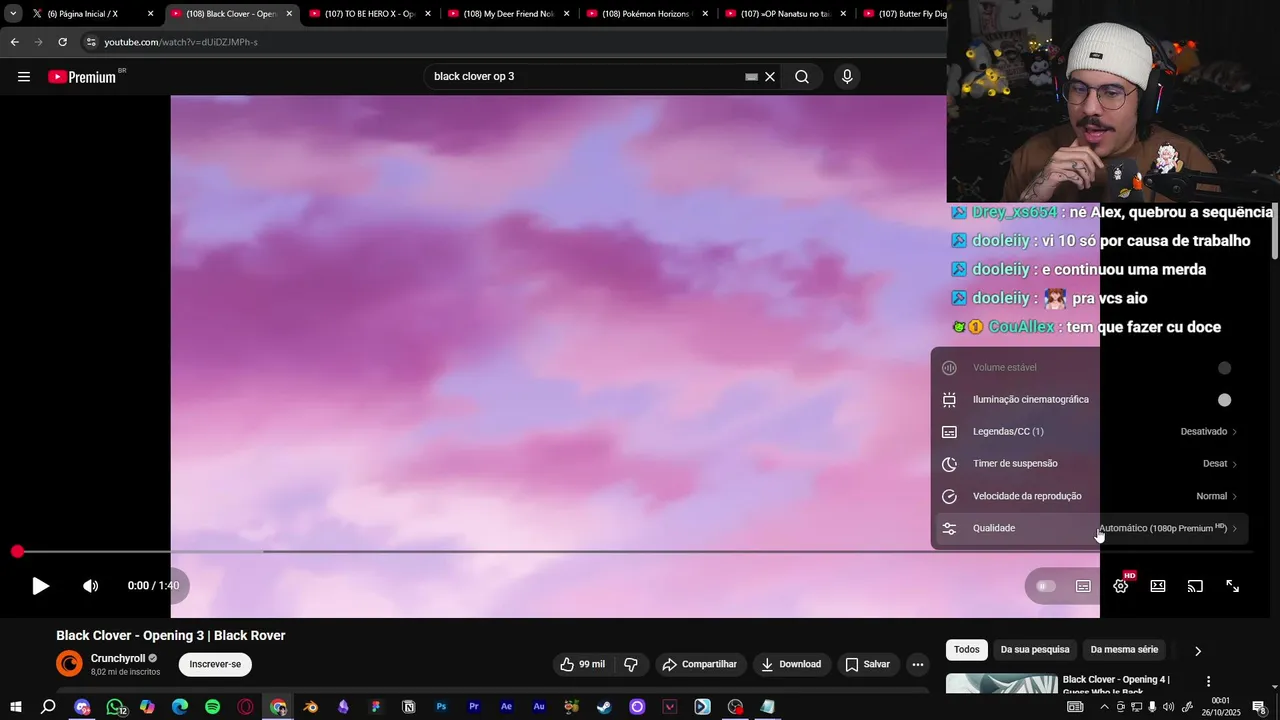Subscribe with Inscrever-se button

pyautogui.click(x=215, y=664)
